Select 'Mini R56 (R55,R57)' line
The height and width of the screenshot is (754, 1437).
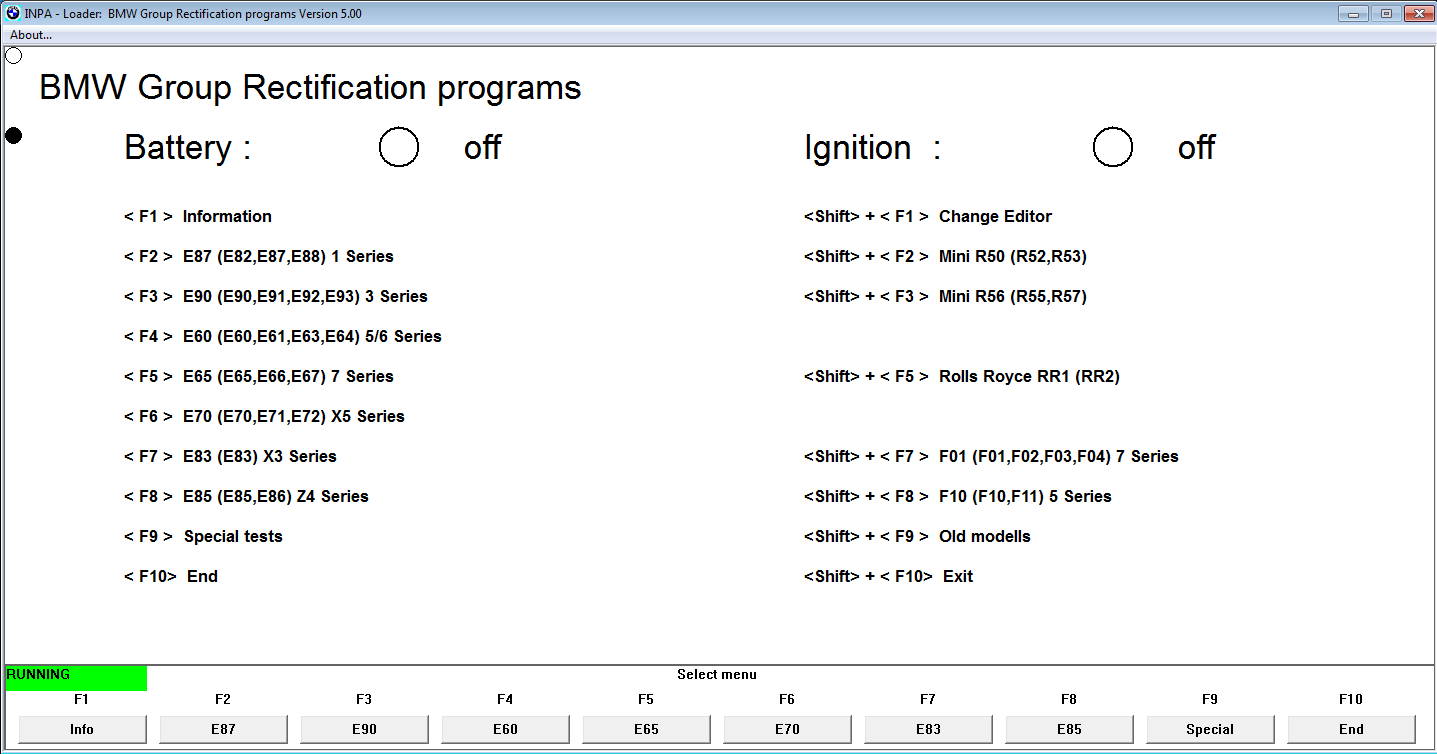pyautogui.click(x=945, y=296)
